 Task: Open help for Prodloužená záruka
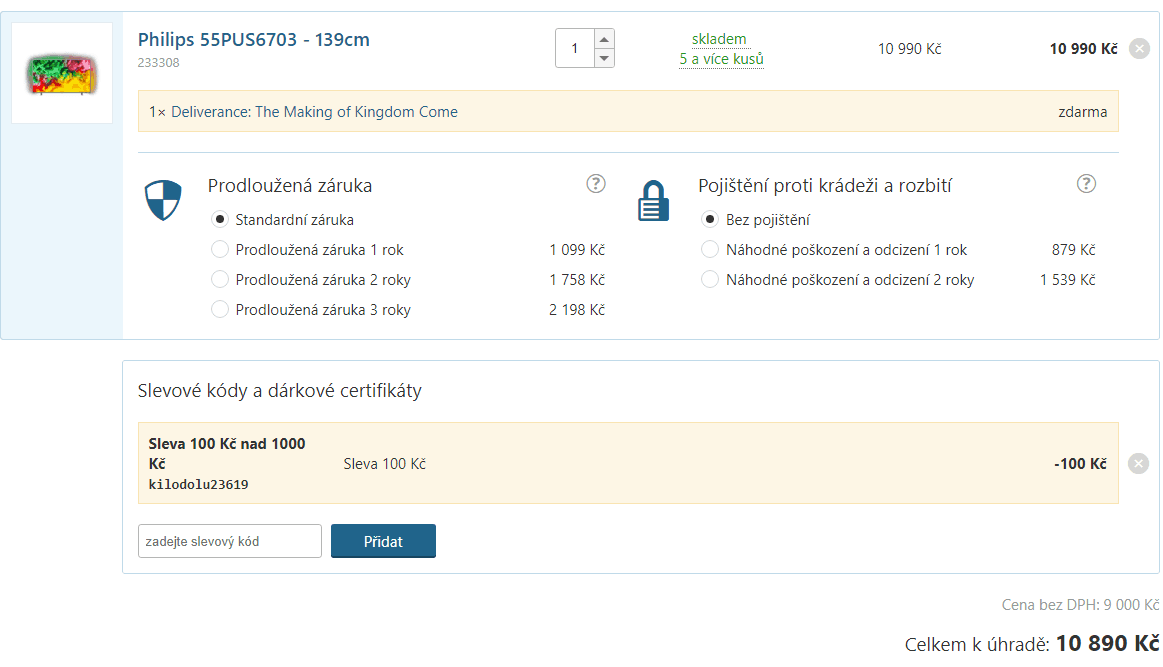click(x=596, y=183)
